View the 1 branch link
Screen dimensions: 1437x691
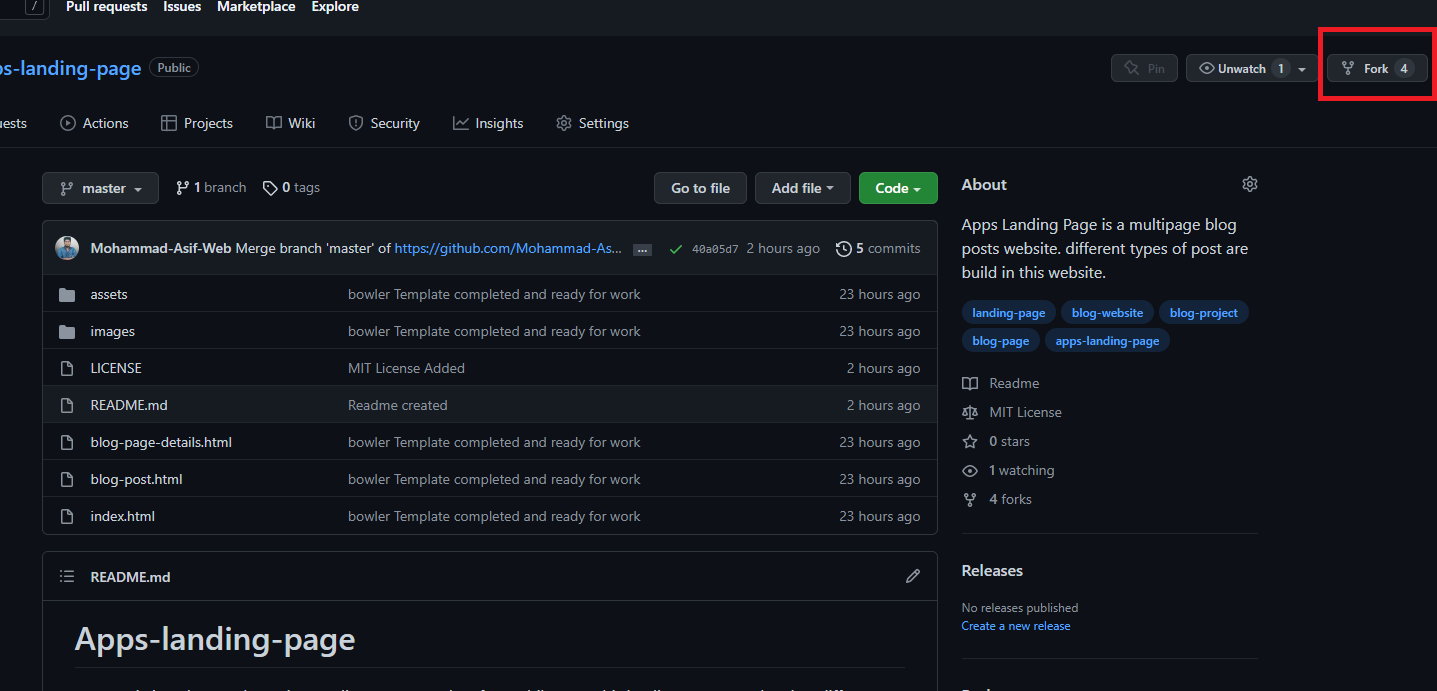(211, 187)
